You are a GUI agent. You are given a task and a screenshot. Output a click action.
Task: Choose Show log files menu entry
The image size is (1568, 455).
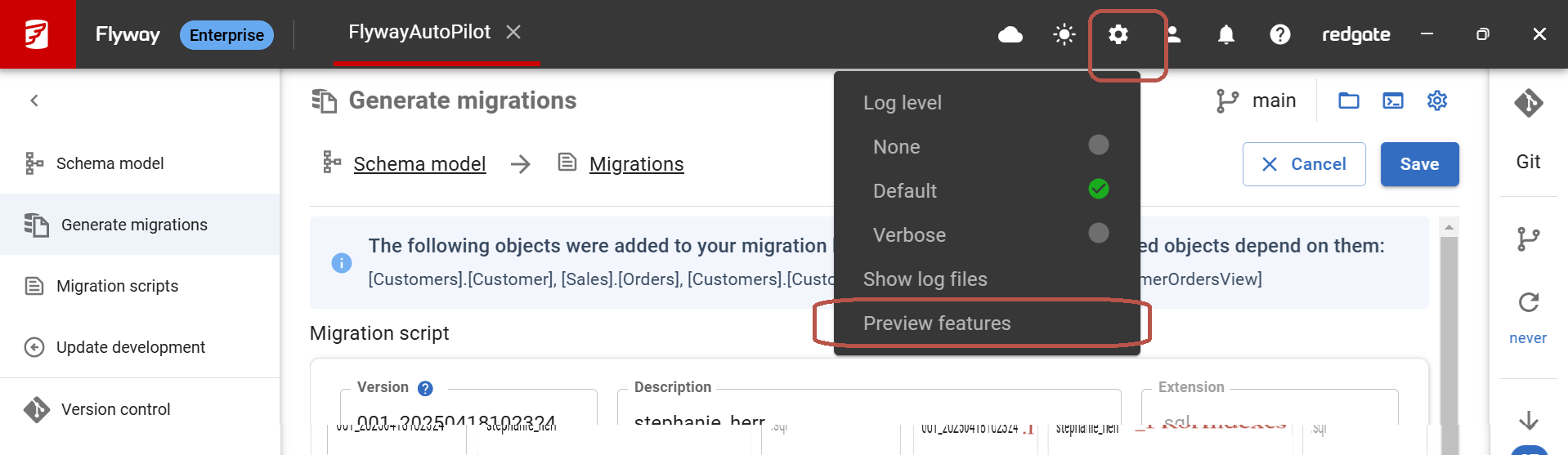(987, 279)
